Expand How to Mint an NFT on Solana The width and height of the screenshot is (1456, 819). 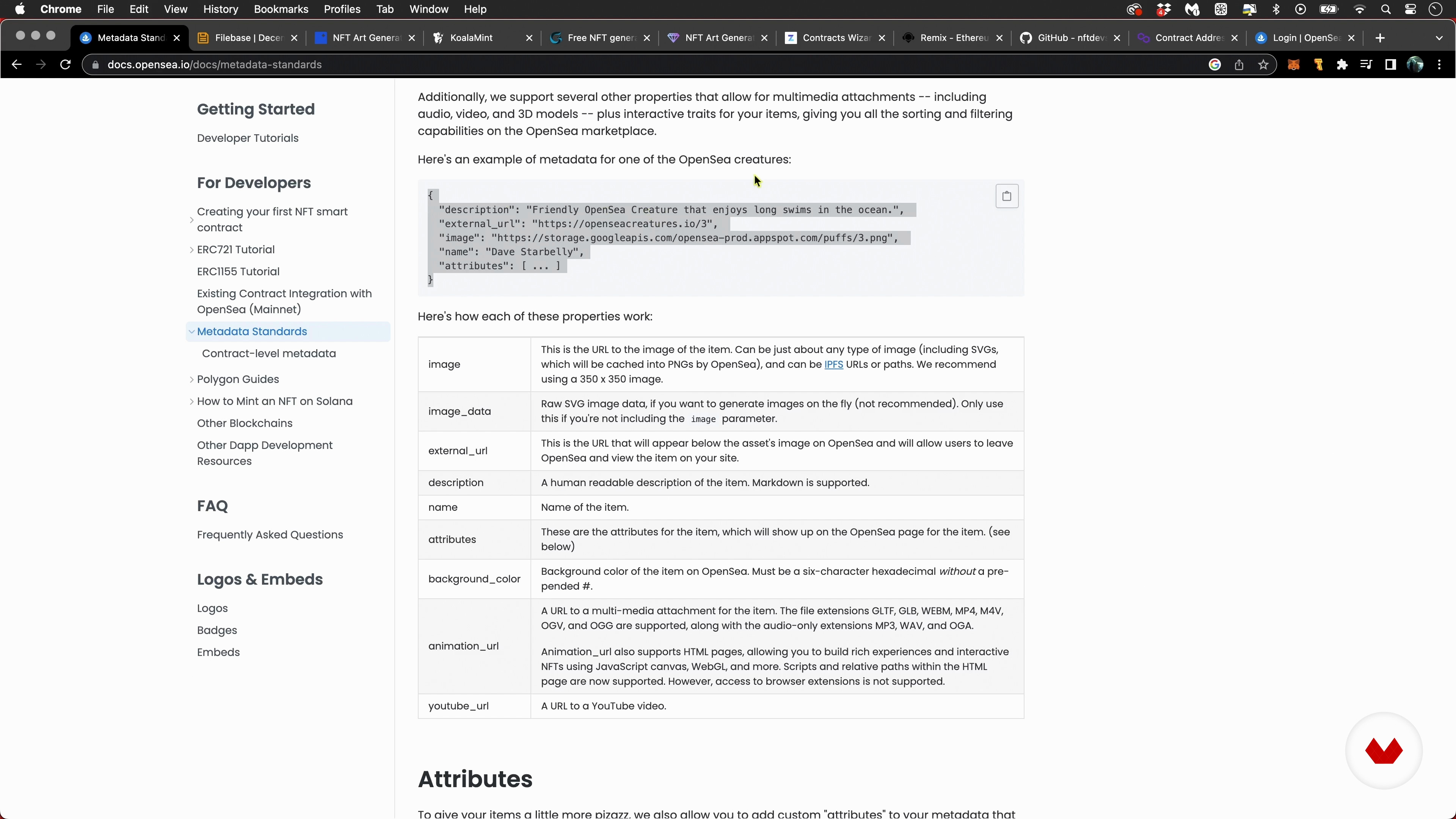click(191, 402)
